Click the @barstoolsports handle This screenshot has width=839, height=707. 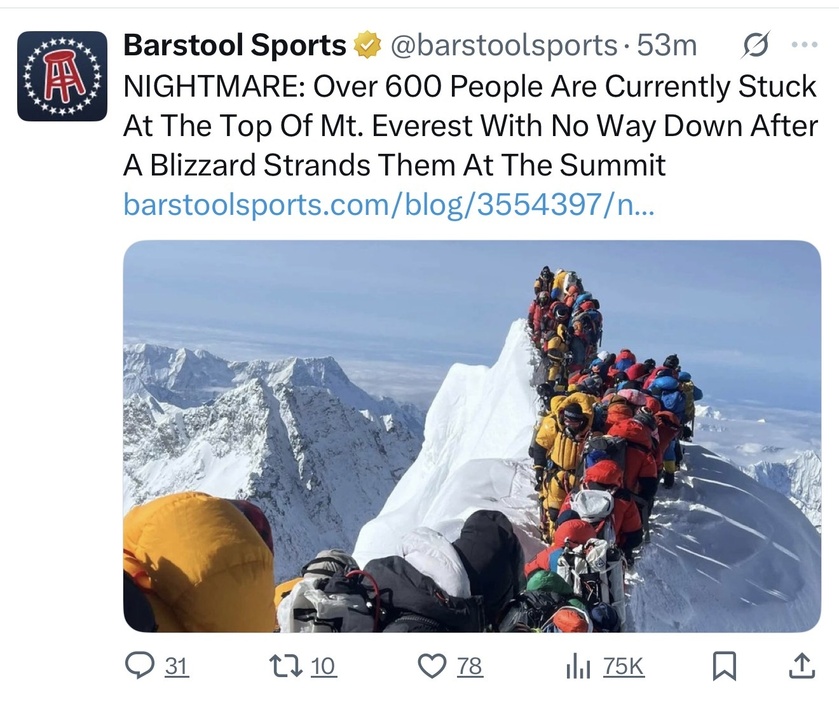(x=504, y=45)
